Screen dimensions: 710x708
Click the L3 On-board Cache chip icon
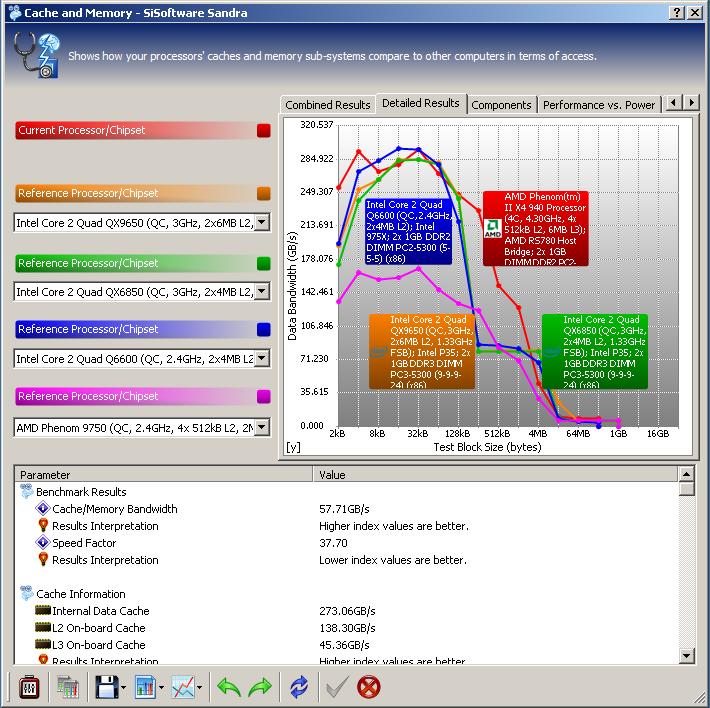(x=43, y=644)
